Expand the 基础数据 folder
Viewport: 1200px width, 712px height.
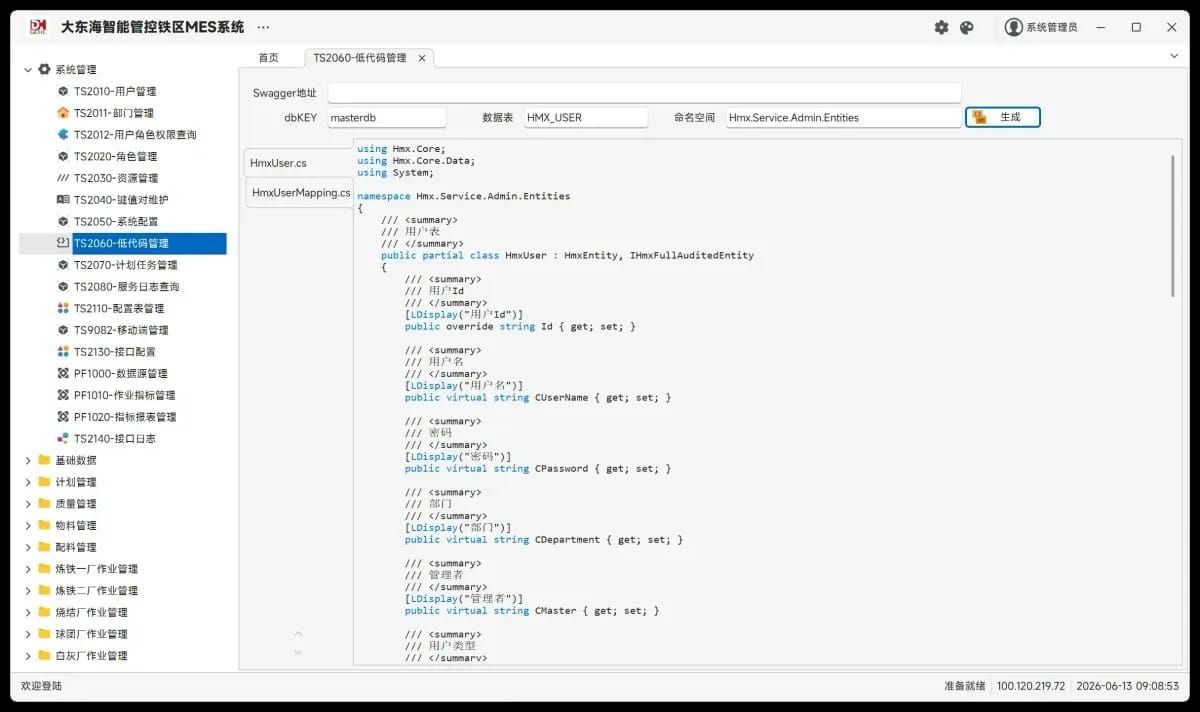point(27,460)
